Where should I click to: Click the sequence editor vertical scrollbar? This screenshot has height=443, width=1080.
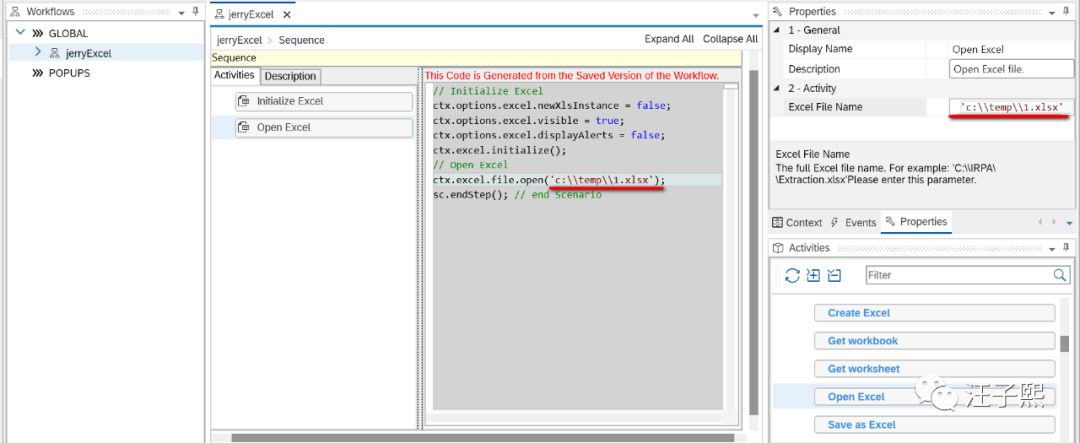tap(754, 241)
